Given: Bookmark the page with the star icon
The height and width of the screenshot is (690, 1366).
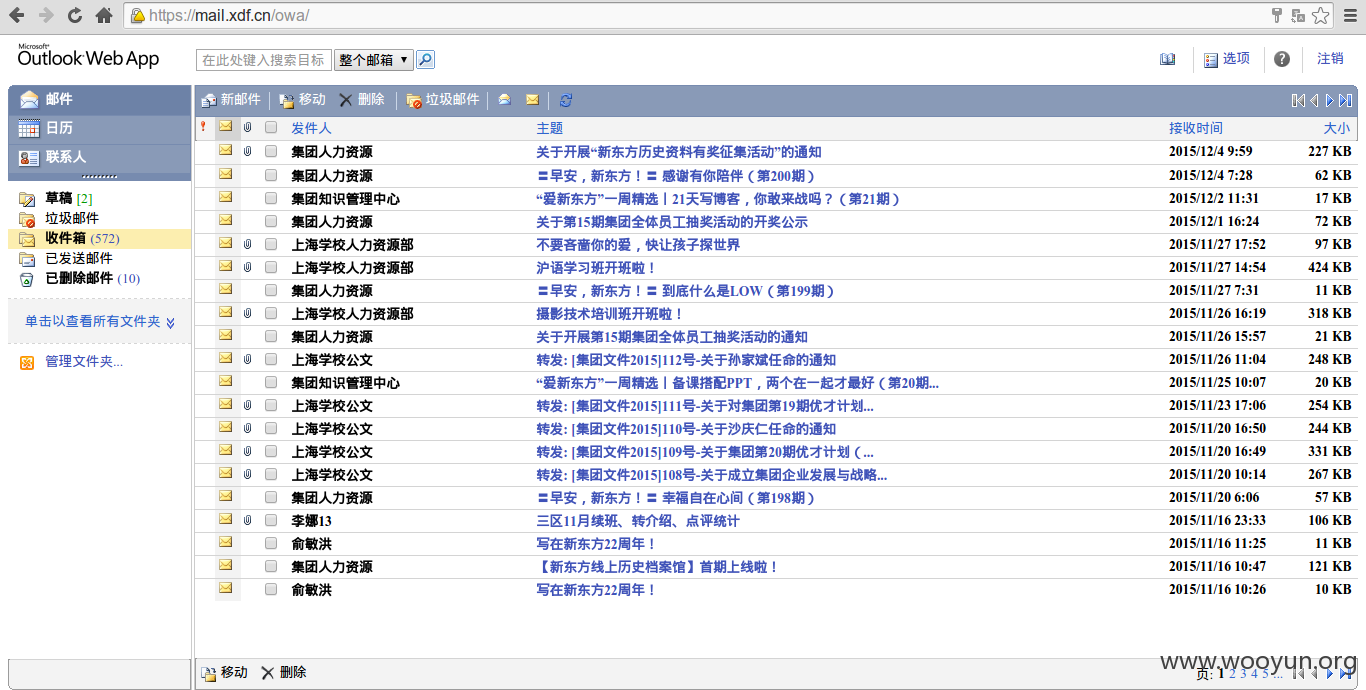Looking at the screenshot, I should tap(1321, 15).
